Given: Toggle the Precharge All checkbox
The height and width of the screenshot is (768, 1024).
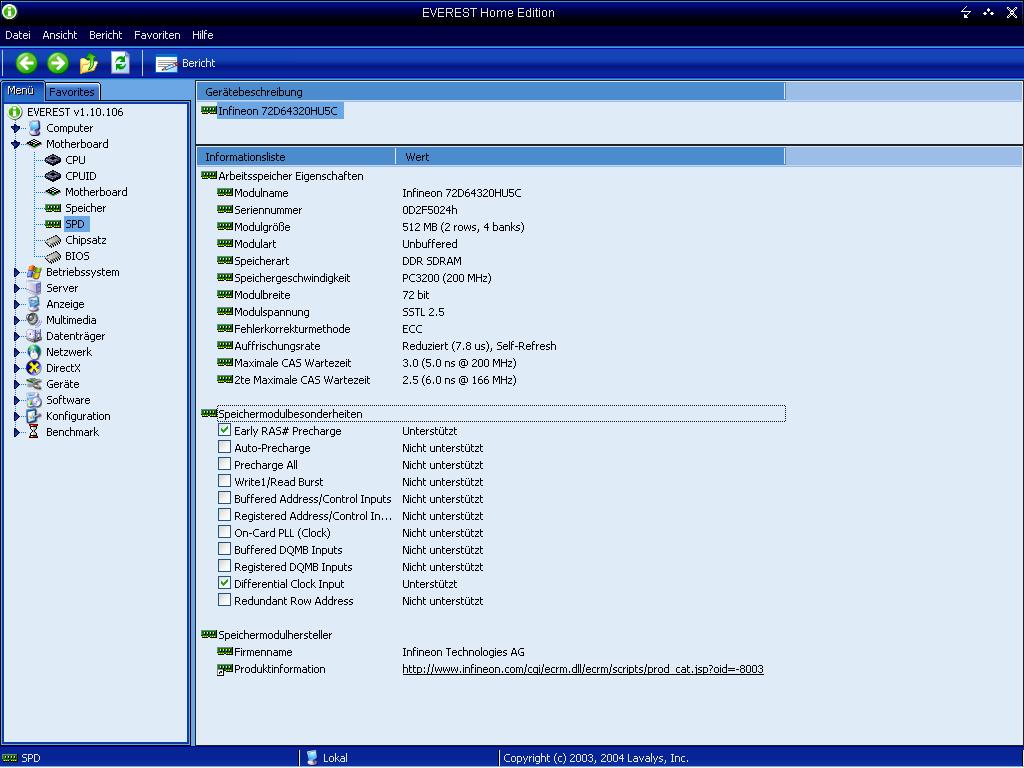Looking at the screenshot, I should click(x=224, y=464).
